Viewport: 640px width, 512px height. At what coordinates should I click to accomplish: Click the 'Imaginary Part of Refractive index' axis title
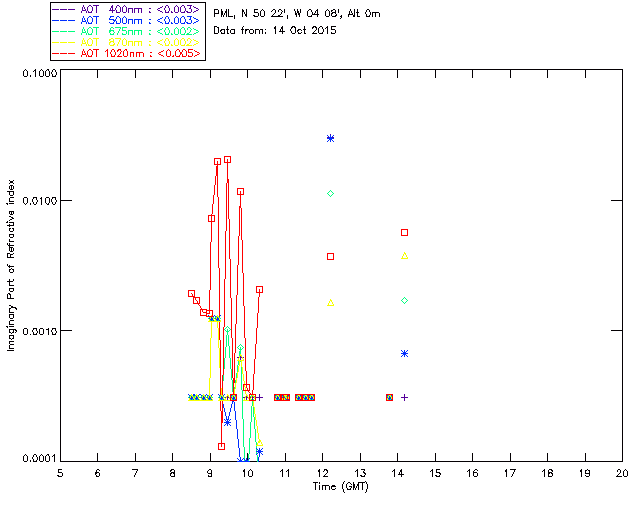(x=11, y=265)
